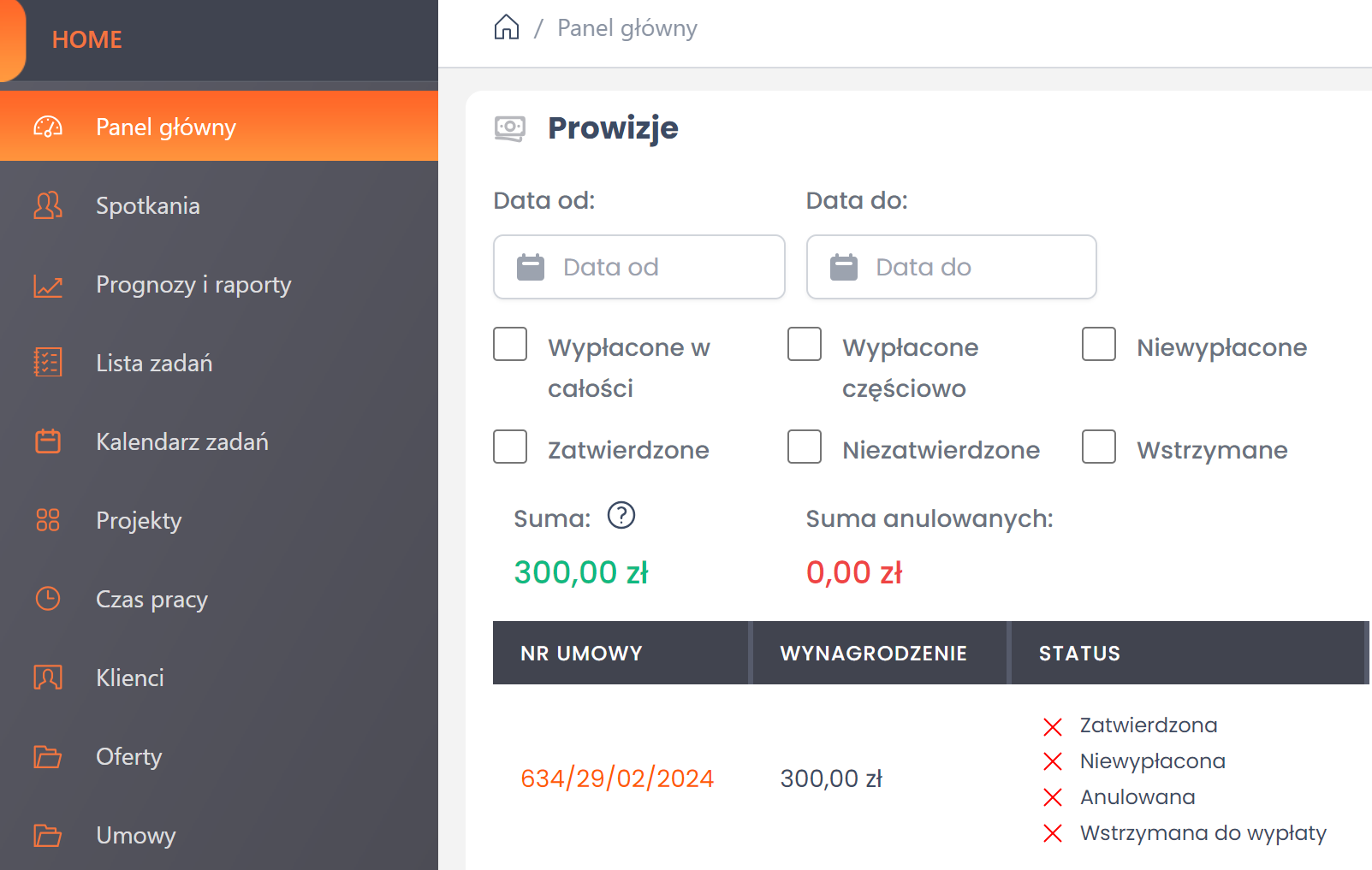Click the home breadcrumb icon
This screenshot has height=870, width=1372.
tap(507, 27)
